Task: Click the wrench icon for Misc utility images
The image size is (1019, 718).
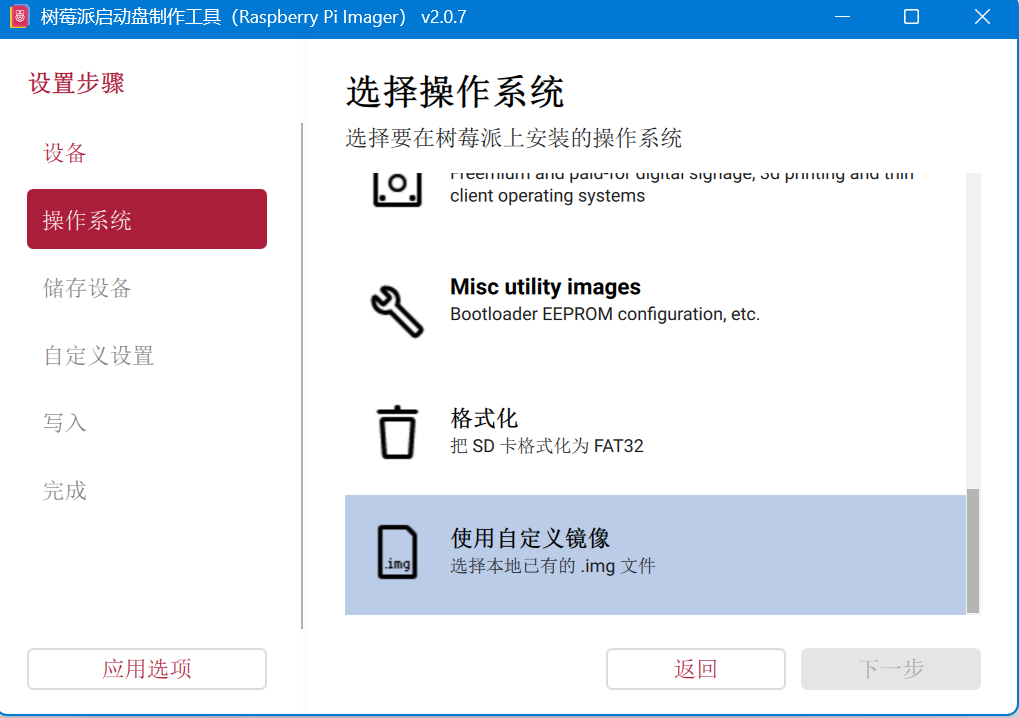Action: coord(397,311)
